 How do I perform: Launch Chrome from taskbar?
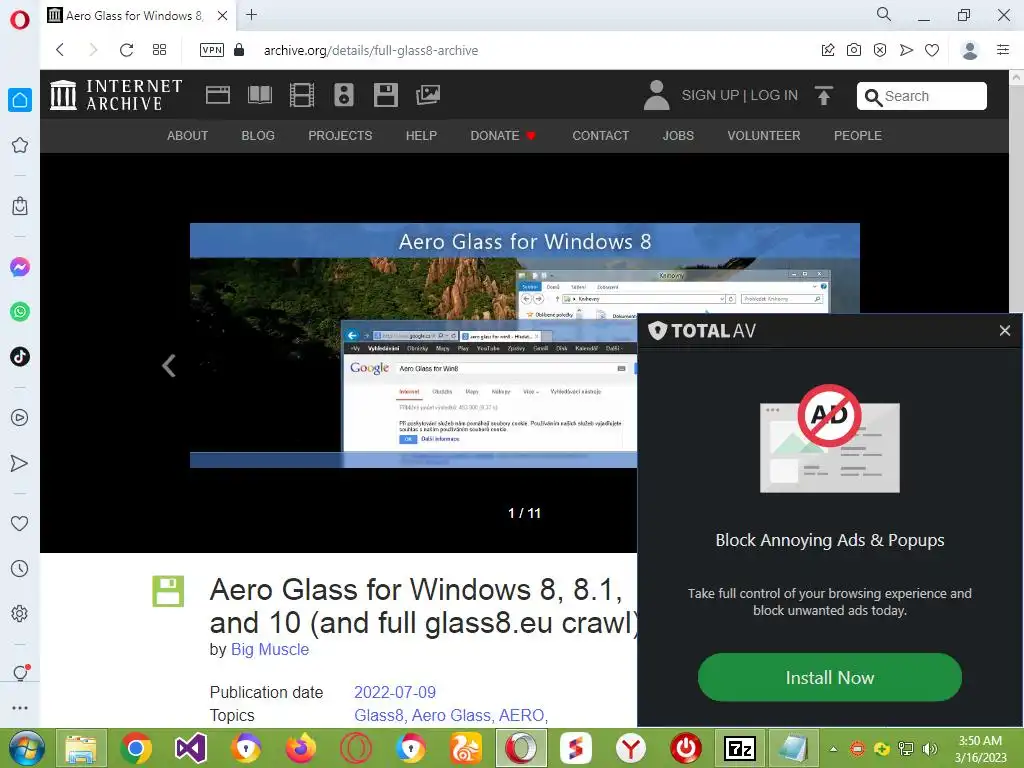136,748
